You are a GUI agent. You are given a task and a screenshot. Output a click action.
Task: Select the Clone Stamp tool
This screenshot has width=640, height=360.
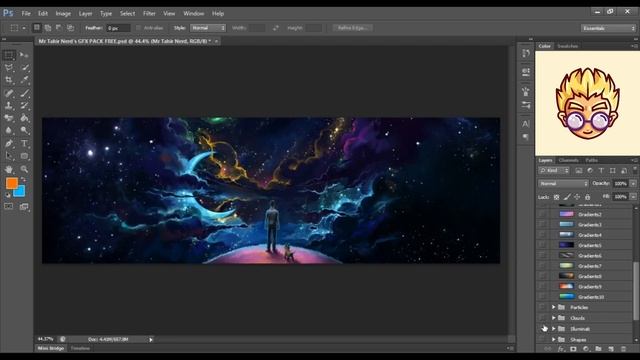point(9,106)
